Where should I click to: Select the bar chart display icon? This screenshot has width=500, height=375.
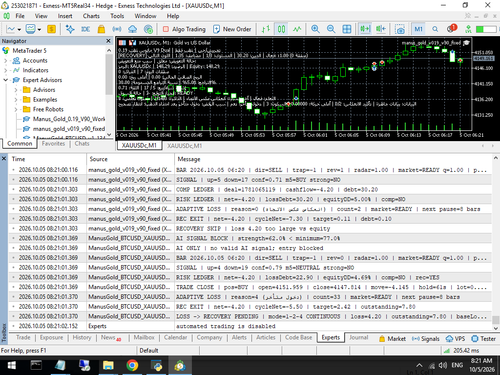[266, 29]
